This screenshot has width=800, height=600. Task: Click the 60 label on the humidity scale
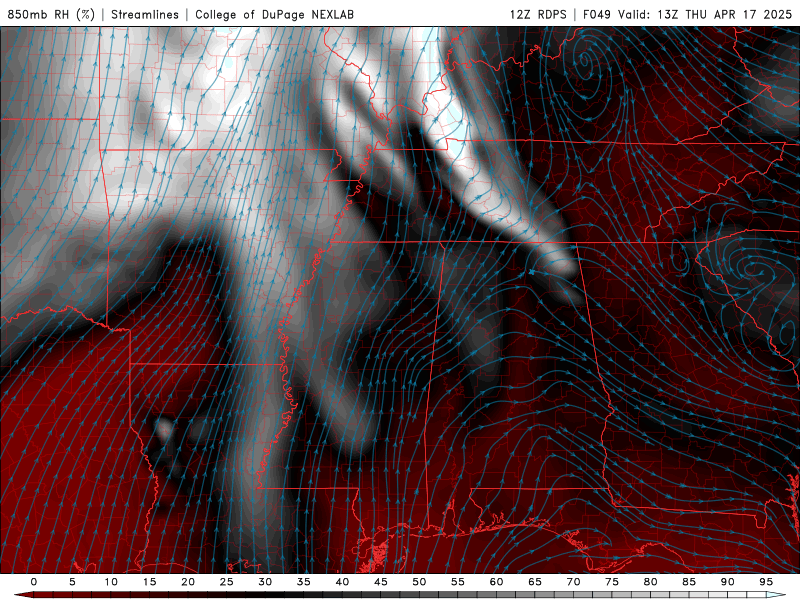click(496, 582)
